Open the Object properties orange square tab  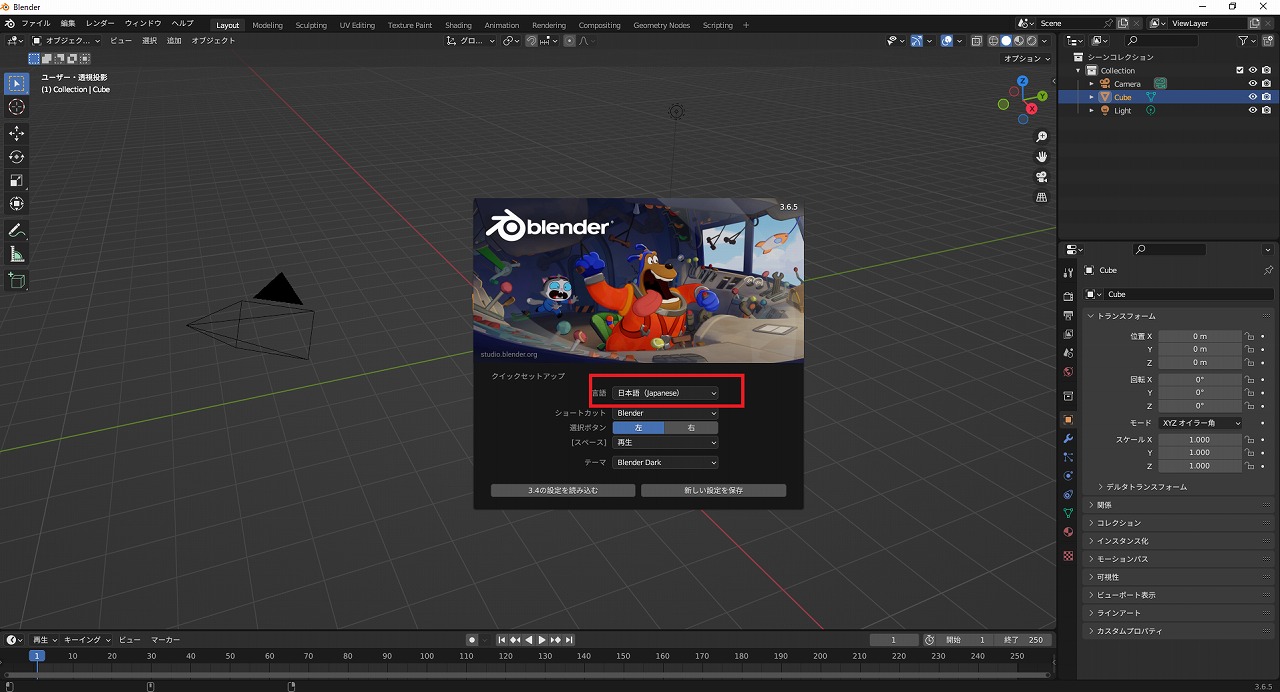tap(1068, 420)
